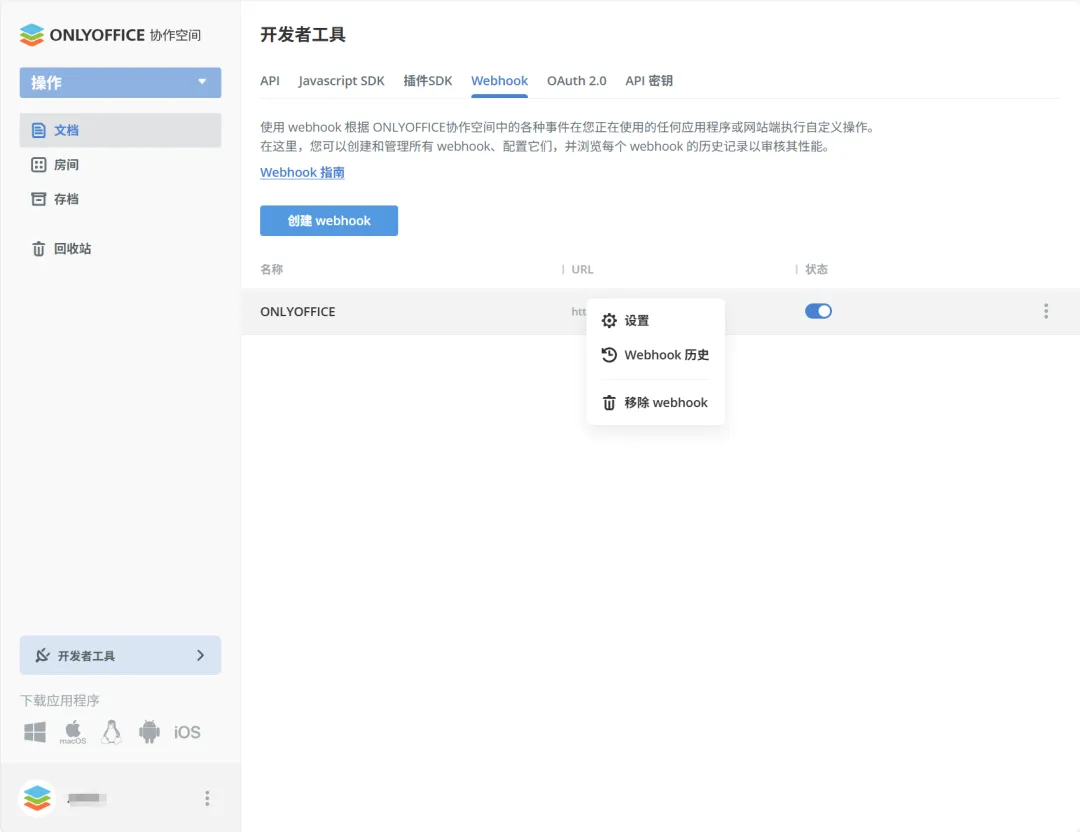
Task: Expand the 开发者工具 developer tools chevron arrow
Action: [200, 655]
